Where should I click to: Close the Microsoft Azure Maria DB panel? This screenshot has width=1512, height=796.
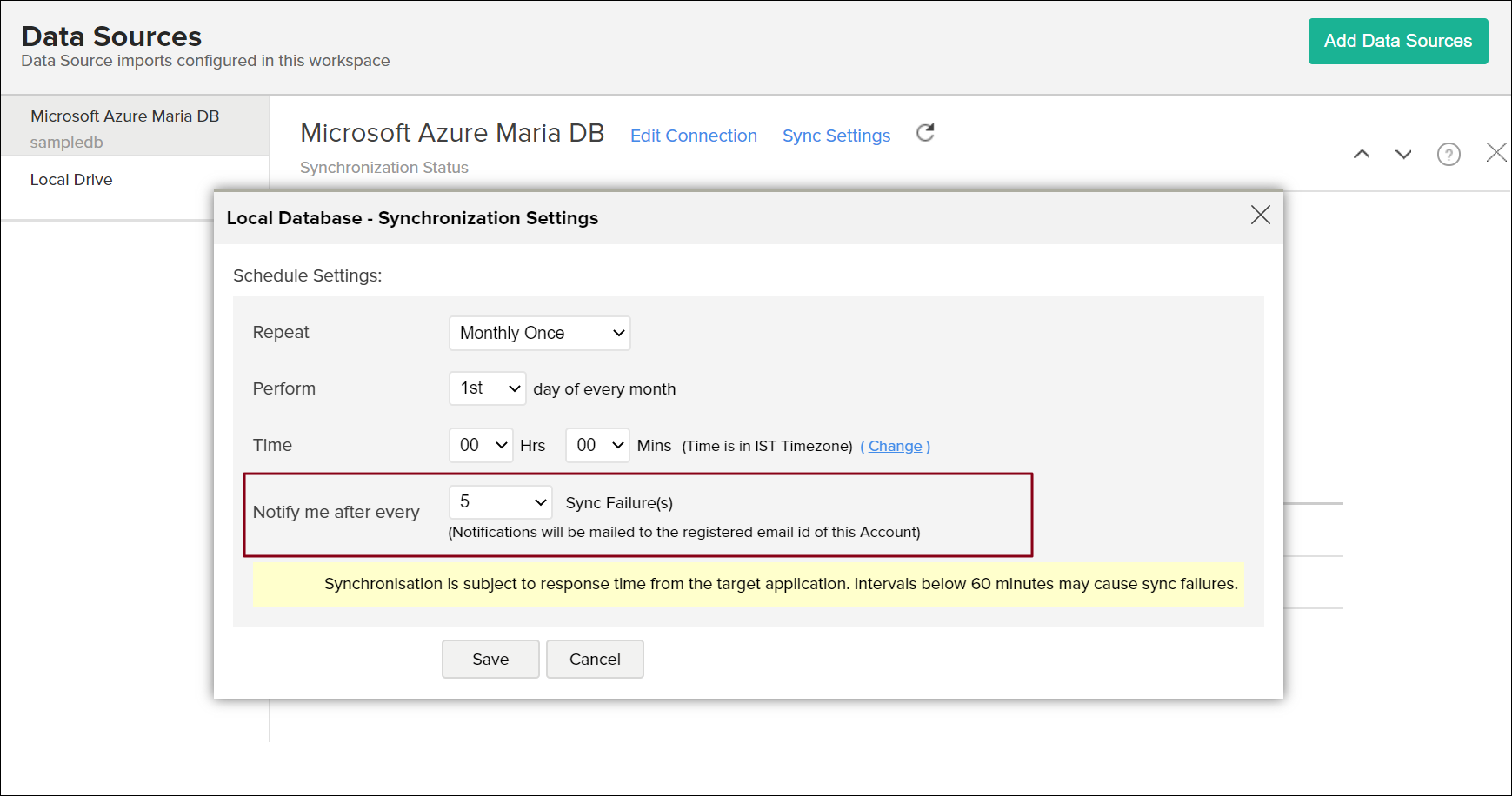tap(1496, 152)
